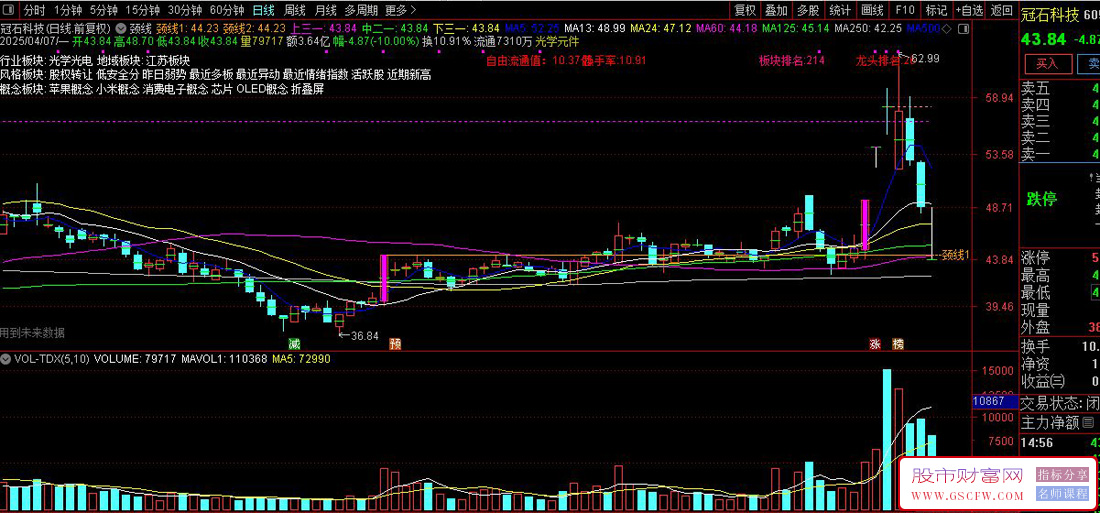Select the 周线 weekly chart tab
Screen dimensions: 1100x513
(x=294, y=11)
